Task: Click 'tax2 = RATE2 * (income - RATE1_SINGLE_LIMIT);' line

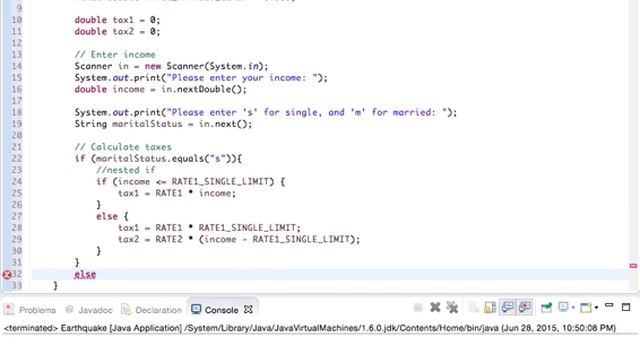Action: pos(239,239)
